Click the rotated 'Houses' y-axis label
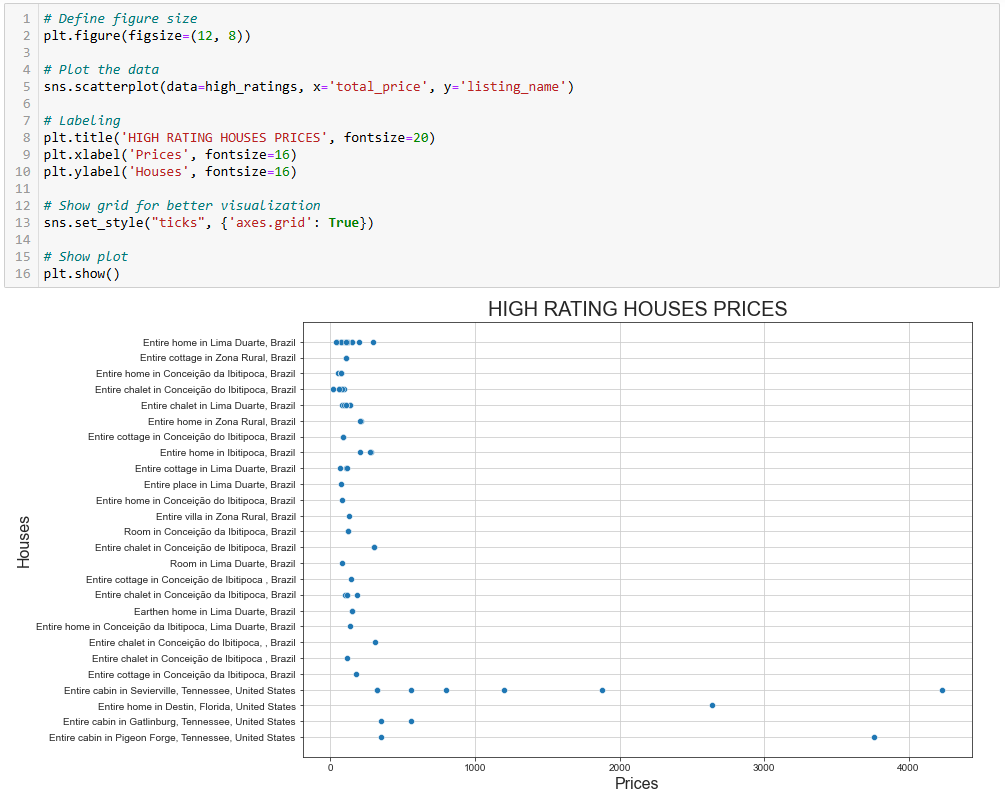This screenshot has height=793, width=1005. click(24, 541)
